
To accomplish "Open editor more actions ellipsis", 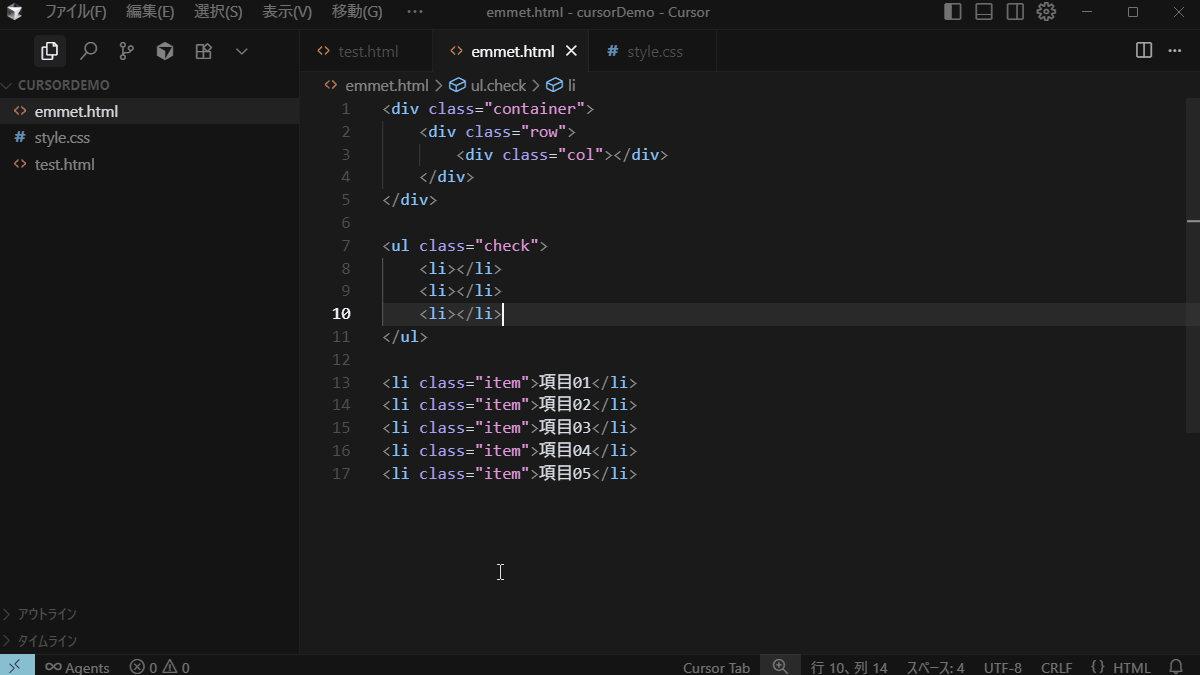I will pos(1175,51).
